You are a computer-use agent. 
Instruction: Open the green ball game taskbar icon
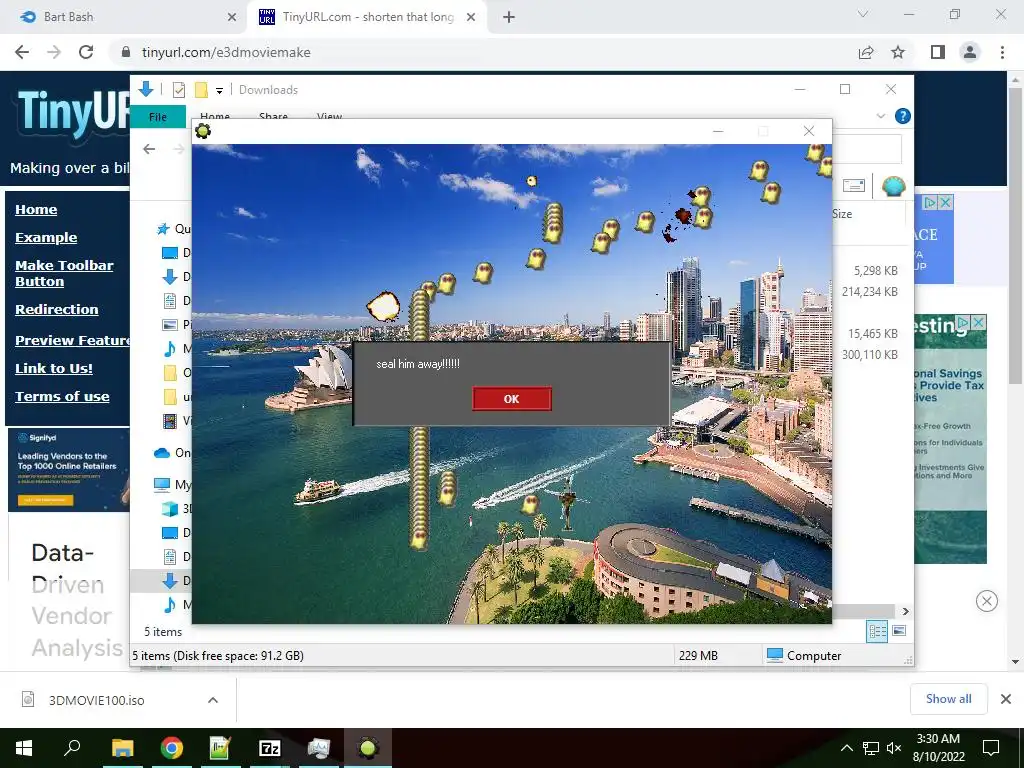click(x=368, y=748)
